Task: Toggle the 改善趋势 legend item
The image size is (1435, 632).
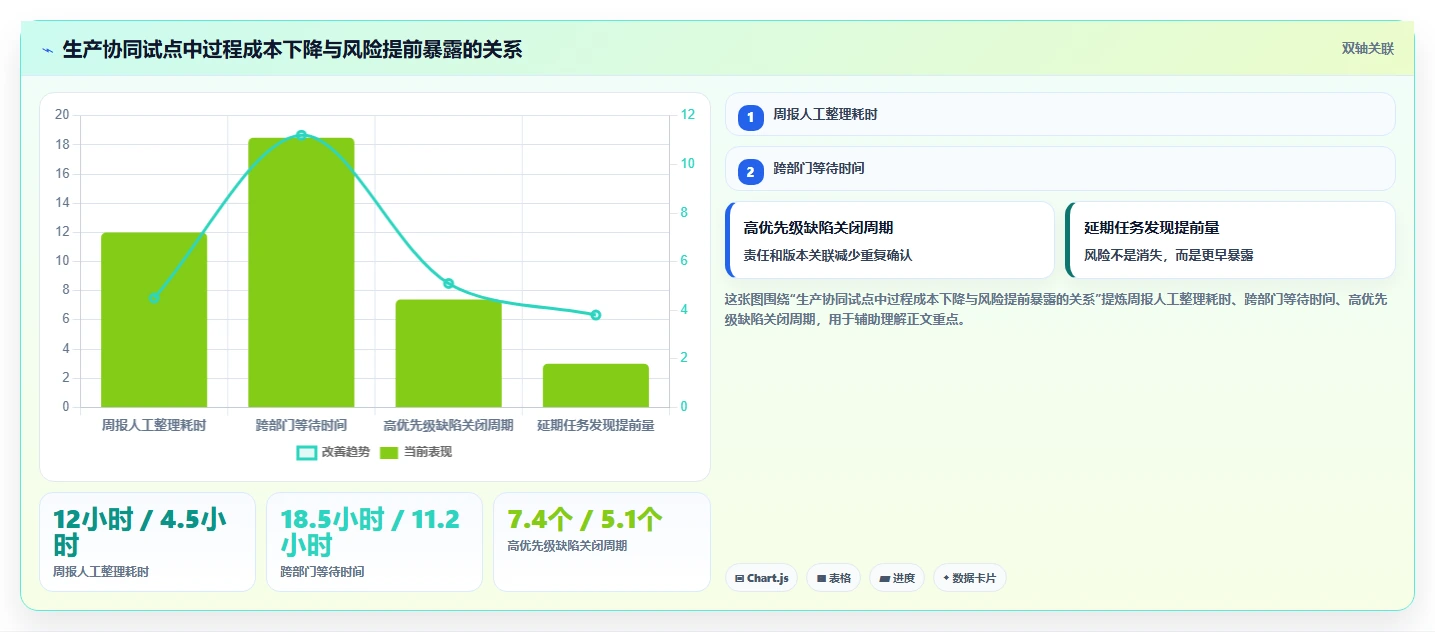Action: (333, 452)
